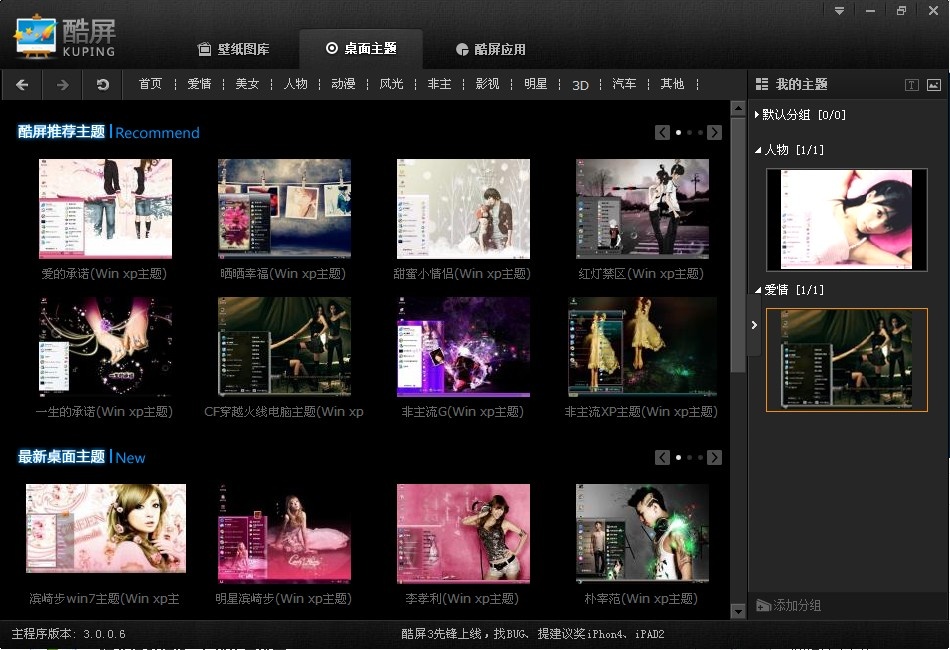Show next page of Recommend themes

714,132
